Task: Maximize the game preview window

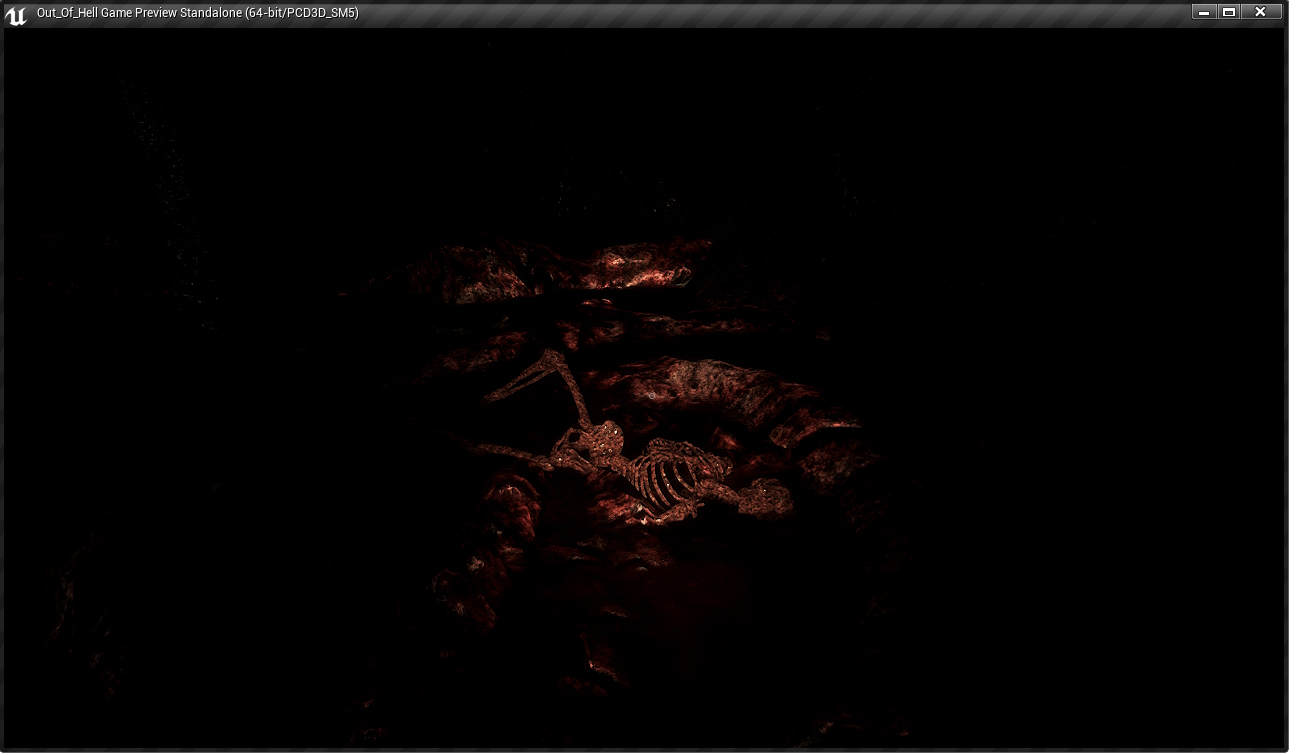Action: pyautogui.click(x=1229, y=12)
